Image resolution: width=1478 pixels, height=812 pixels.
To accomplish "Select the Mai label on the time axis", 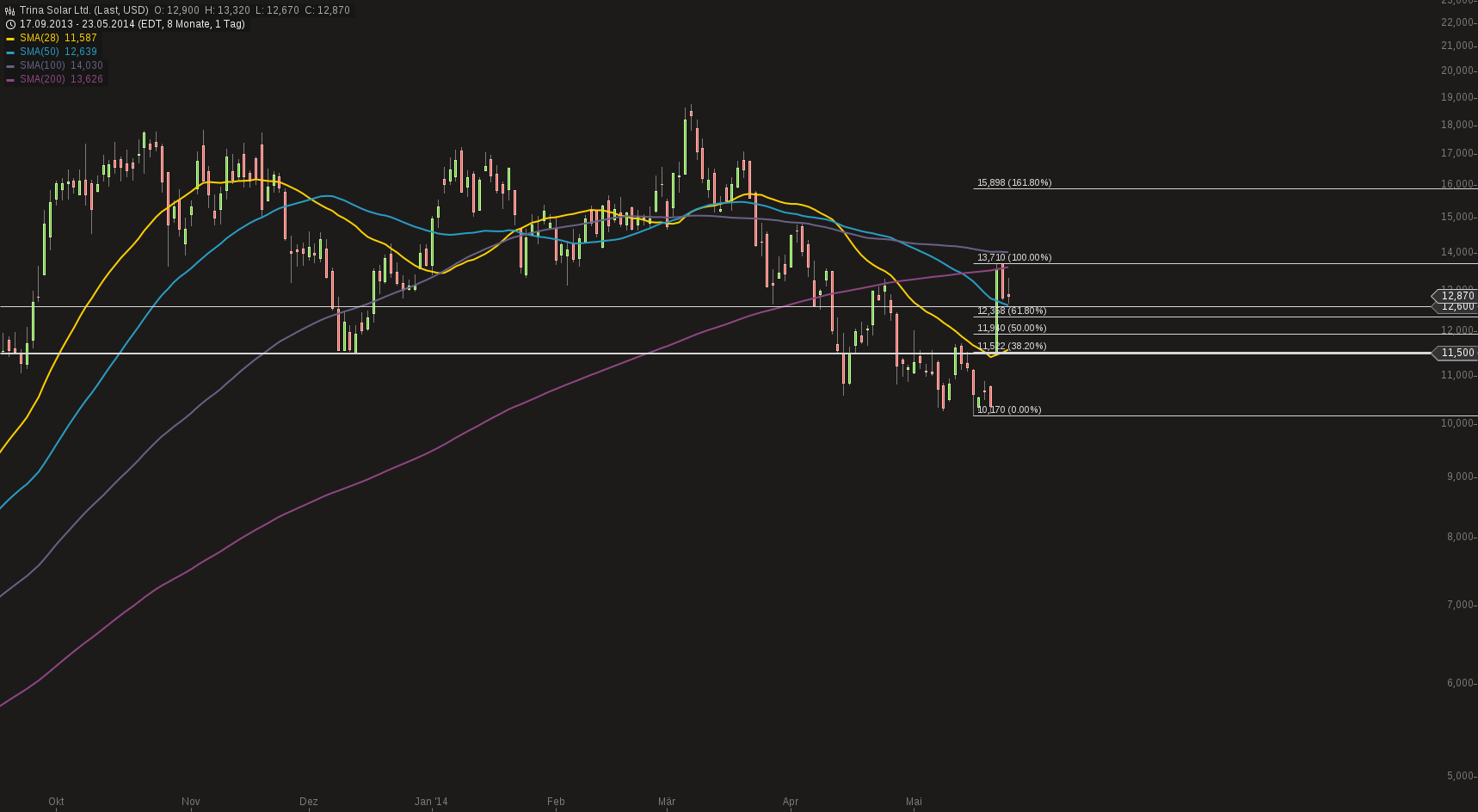I will 914,802.
